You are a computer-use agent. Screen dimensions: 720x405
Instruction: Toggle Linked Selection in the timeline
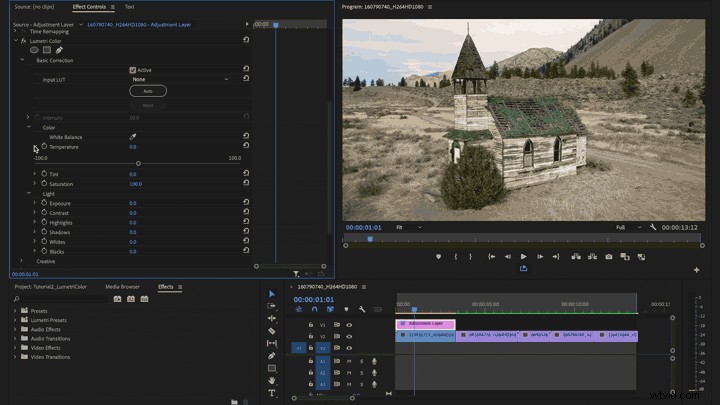[330, 309]
